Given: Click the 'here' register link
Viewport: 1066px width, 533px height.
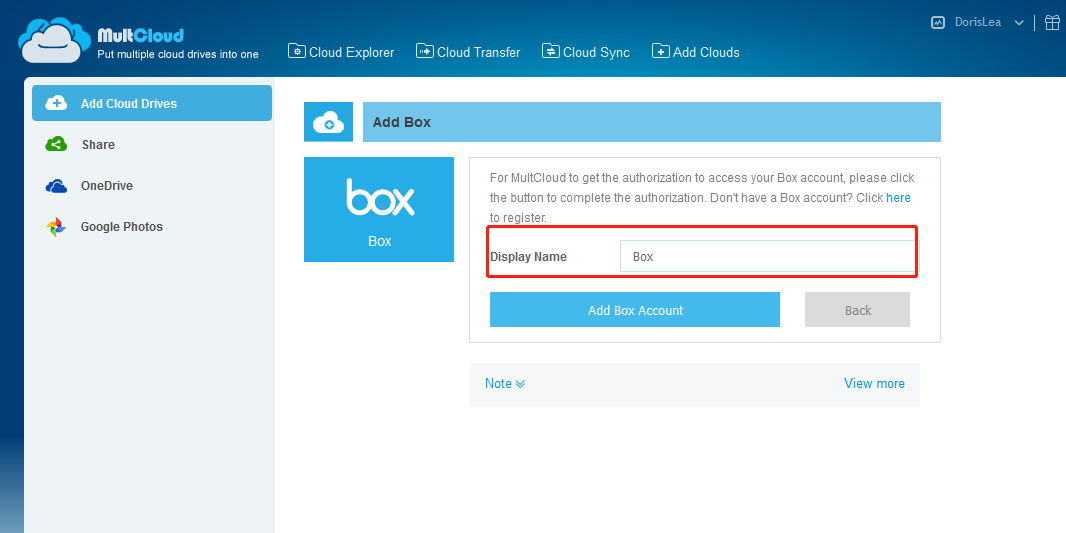Looking at the screenshot, I should (x=898, y=198).
